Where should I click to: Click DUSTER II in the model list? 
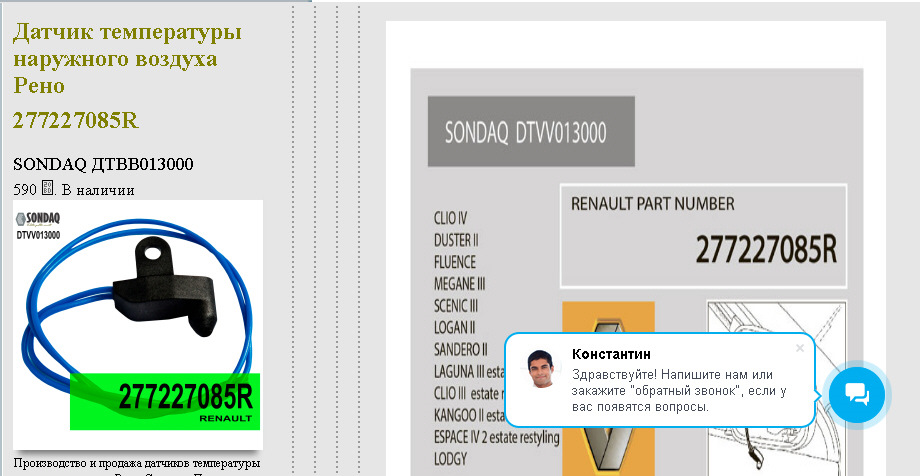[x=456, y=240]
